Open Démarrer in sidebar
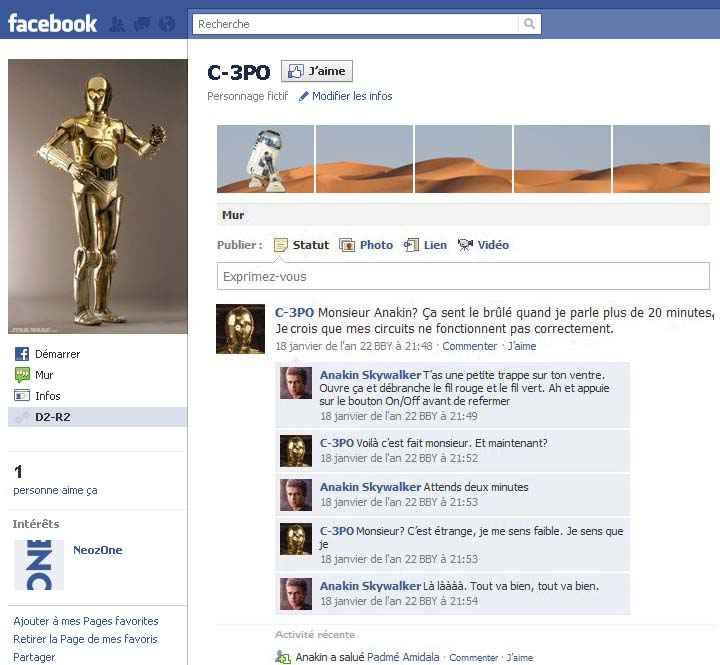This screenshot has height=665, width=720. [x=57, y=354]
